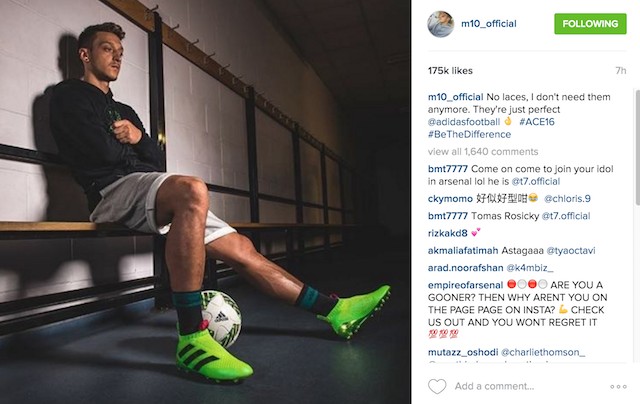This screenshot has height=404, width=640.
Task: Open m10_official username in header
Action: [x=489, y=24]
